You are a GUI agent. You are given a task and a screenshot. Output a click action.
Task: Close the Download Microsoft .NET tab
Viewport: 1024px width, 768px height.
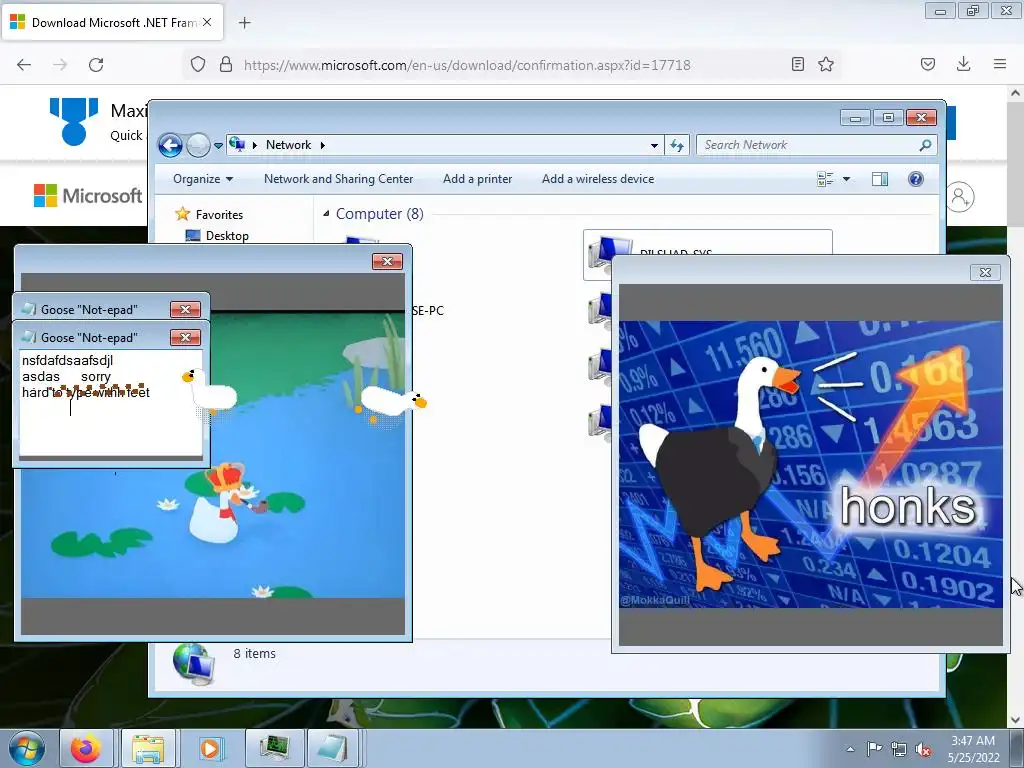pos(207,22)
